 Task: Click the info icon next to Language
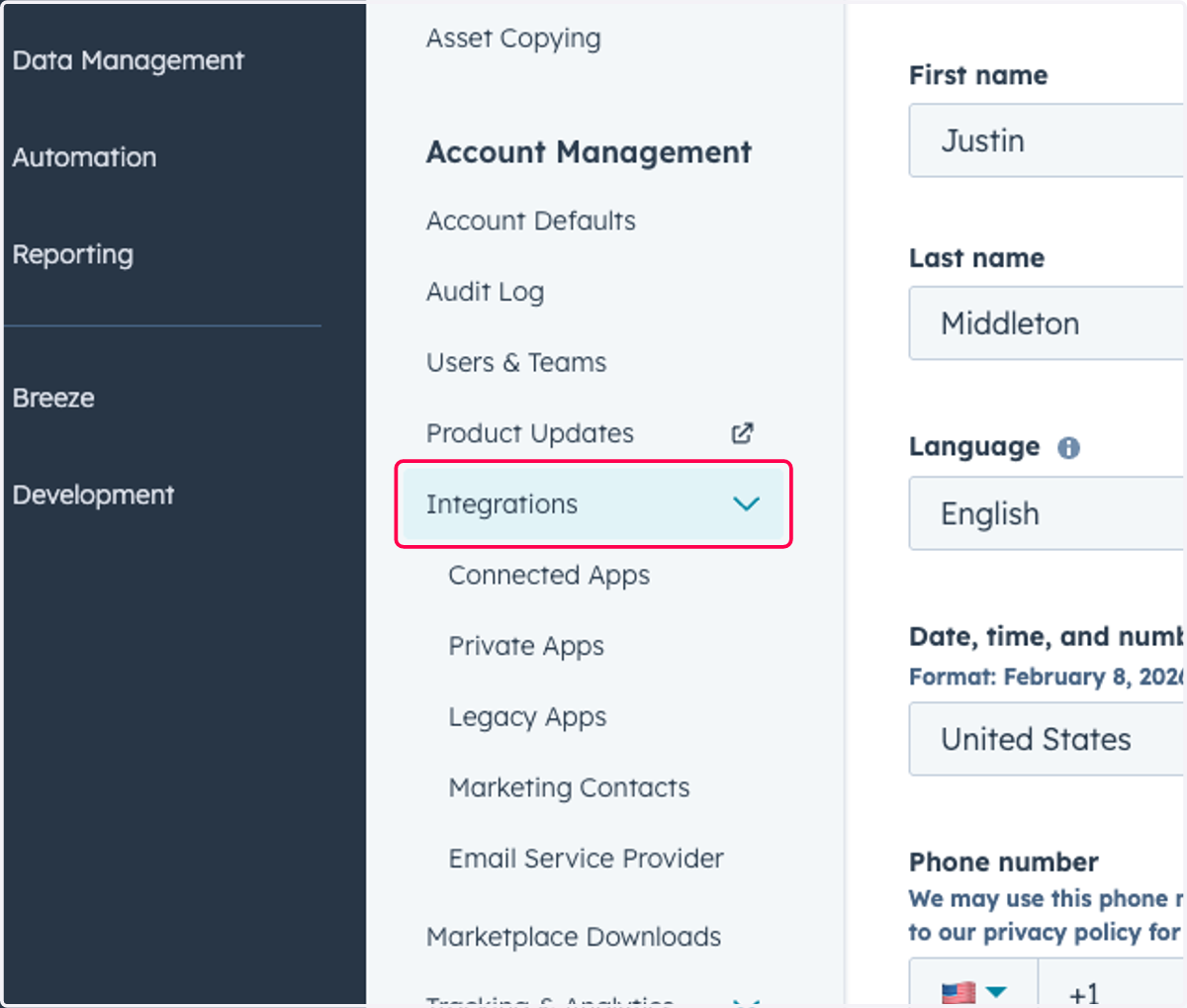tap(1068, 448)
